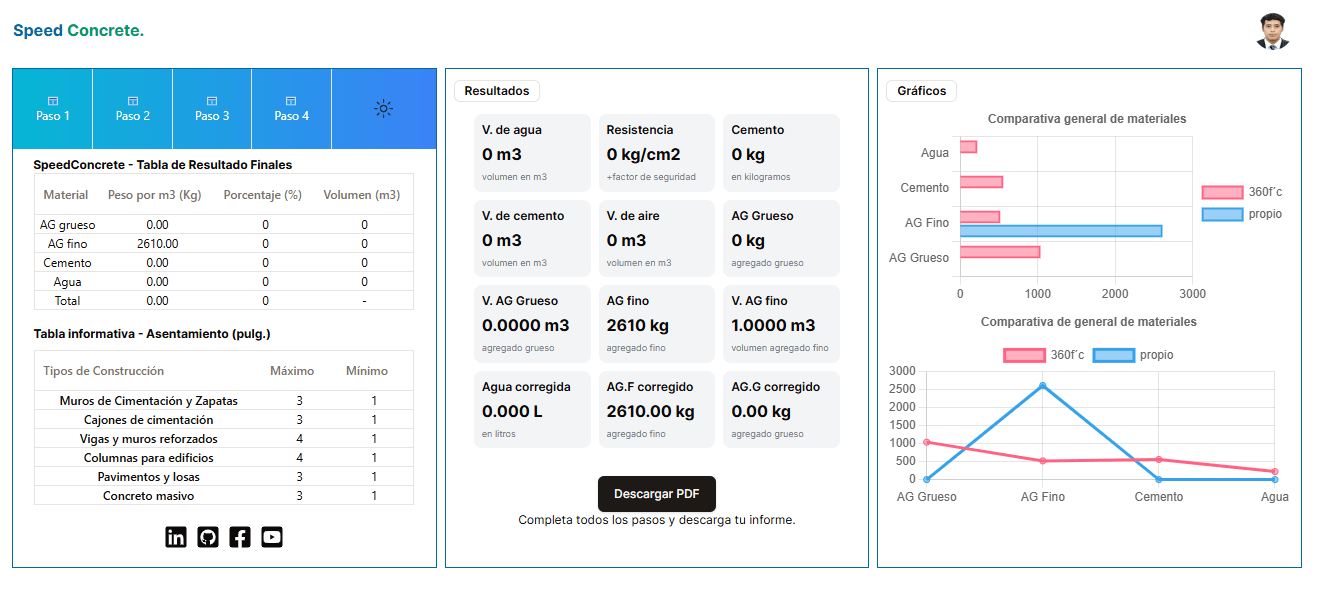Click the user profile avatar
The image size is (1319, 594).
click(x=1272, y=31)
